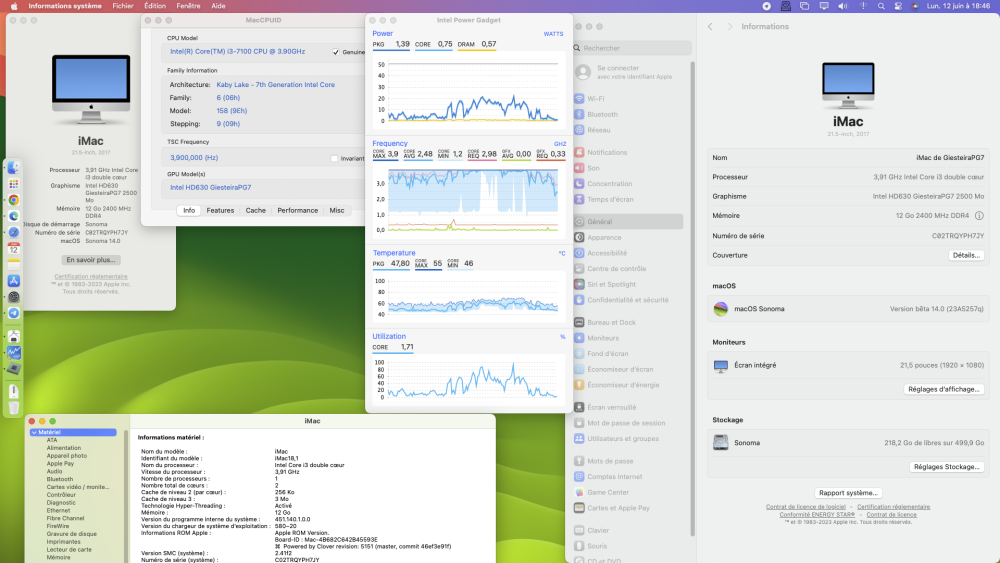Image resolution: width=1000 pixels, height=563 pixels.
Task: Click the settings sidebar scrollbar
Action: [693, 300]
